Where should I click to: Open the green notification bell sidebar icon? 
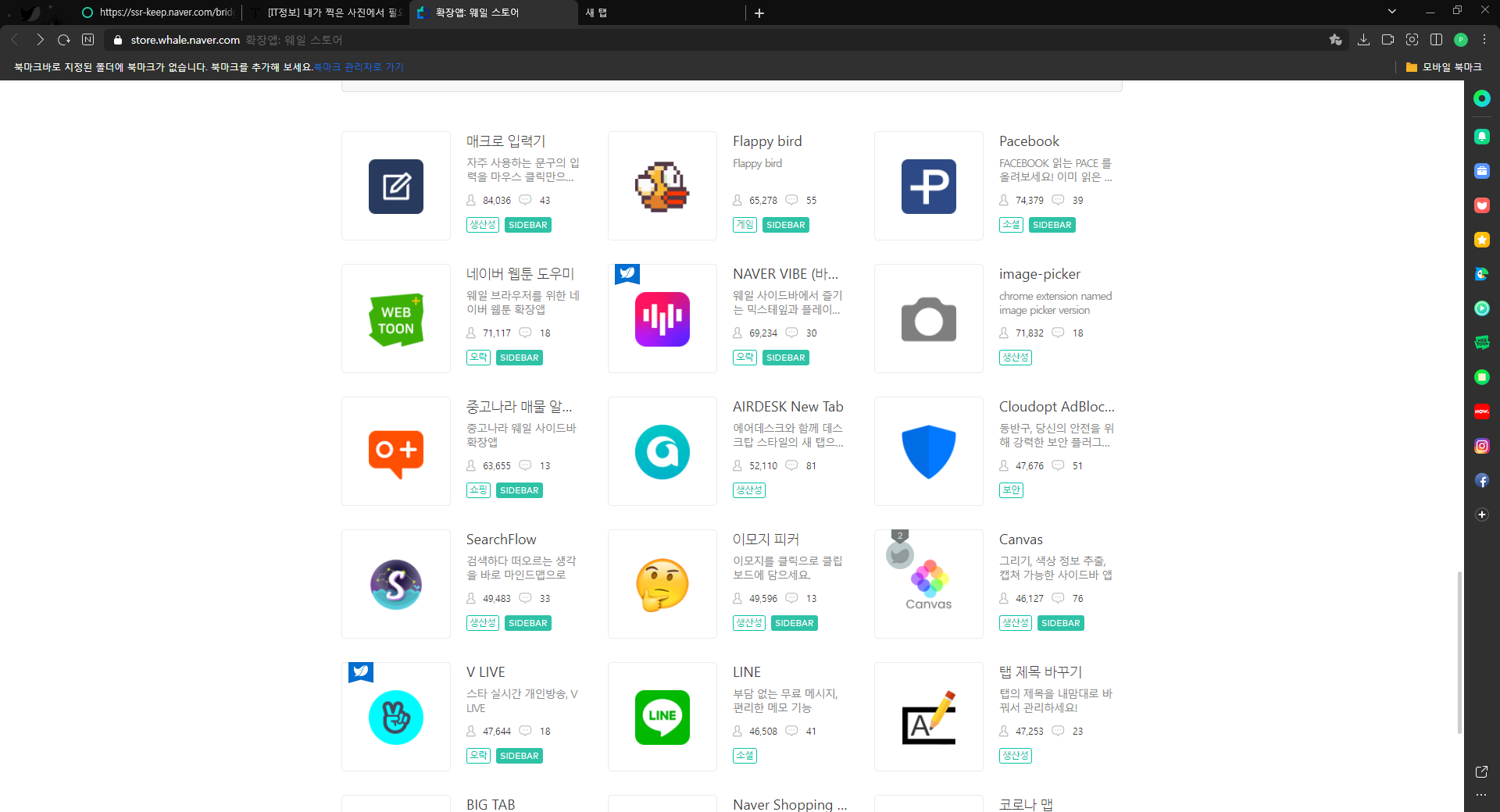[x=1482, y=137]
